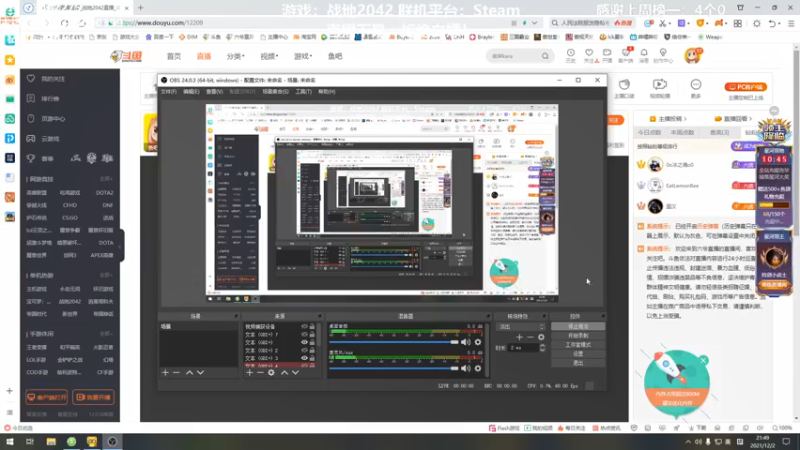
Task: Open desktop audio settings gear in mixer
Action: pyautogui.click(x=478, y=342)
